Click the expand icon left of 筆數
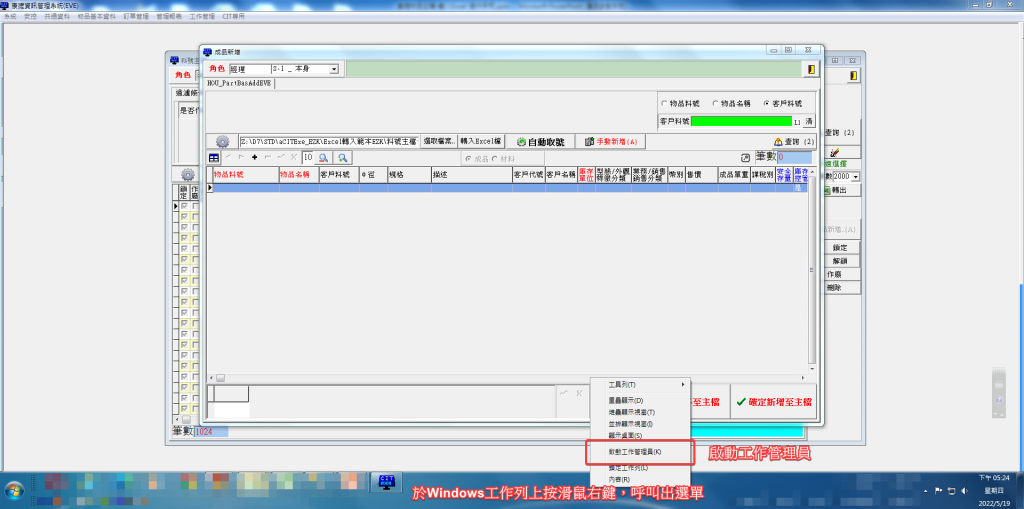This screenshot has width=1024, height=509. tap(744, 158)
